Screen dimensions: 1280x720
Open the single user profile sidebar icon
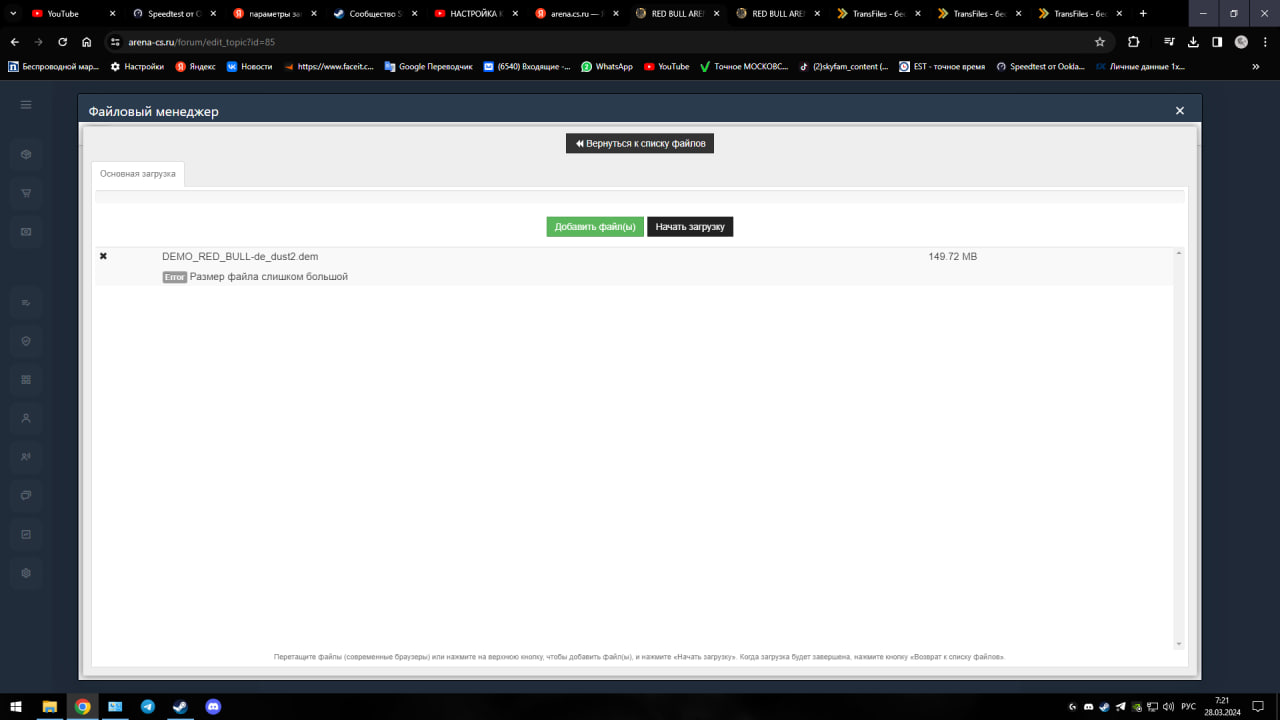26,418
